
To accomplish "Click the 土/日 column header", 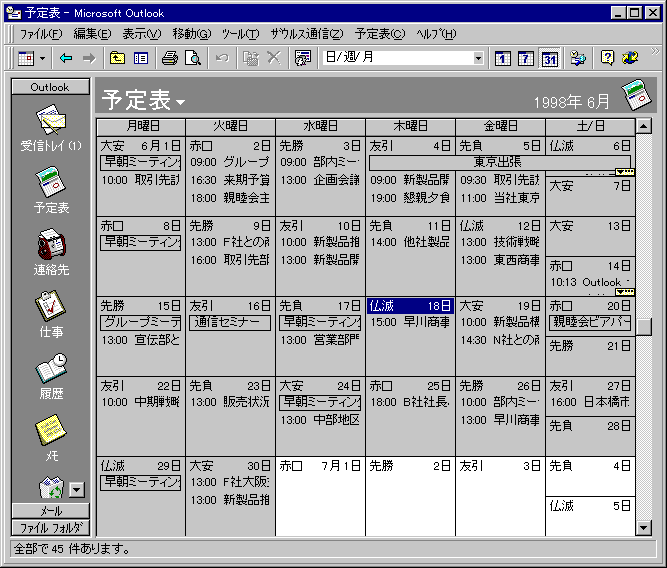I will tap(590, 126).
